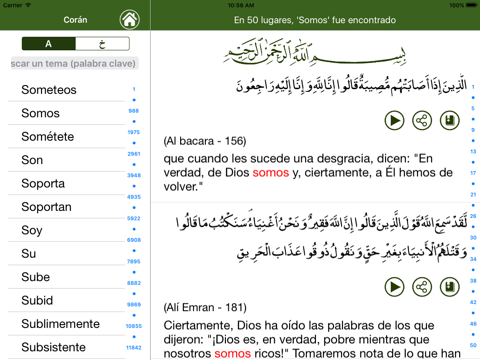Image resolution: width=480 pixels, height=360 pixels.
Task: Jump to result 13 in the results index
Action: point(473,151)
